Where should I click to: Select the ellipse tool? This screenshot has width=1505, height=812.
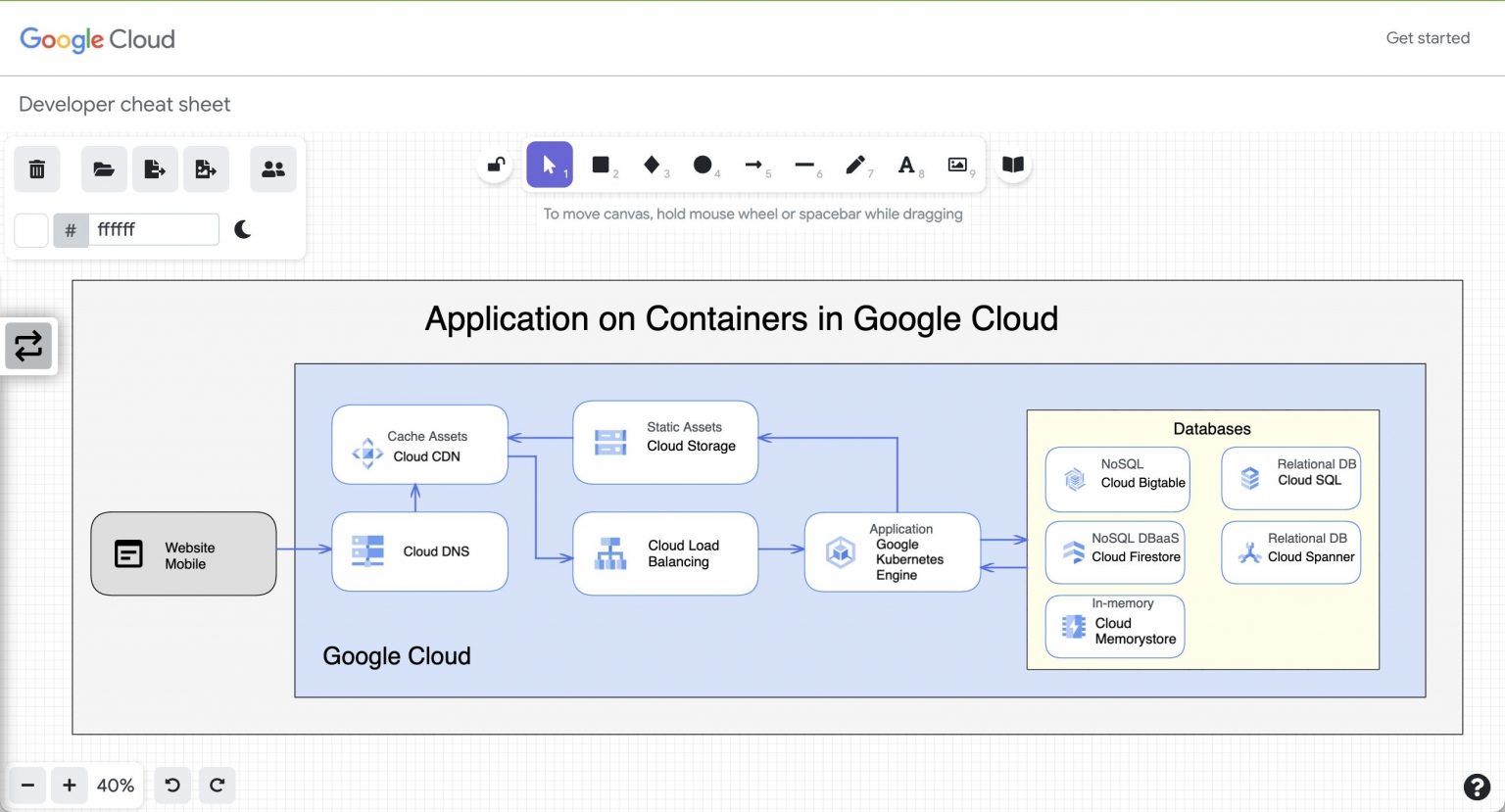click(x=704, y=165)
